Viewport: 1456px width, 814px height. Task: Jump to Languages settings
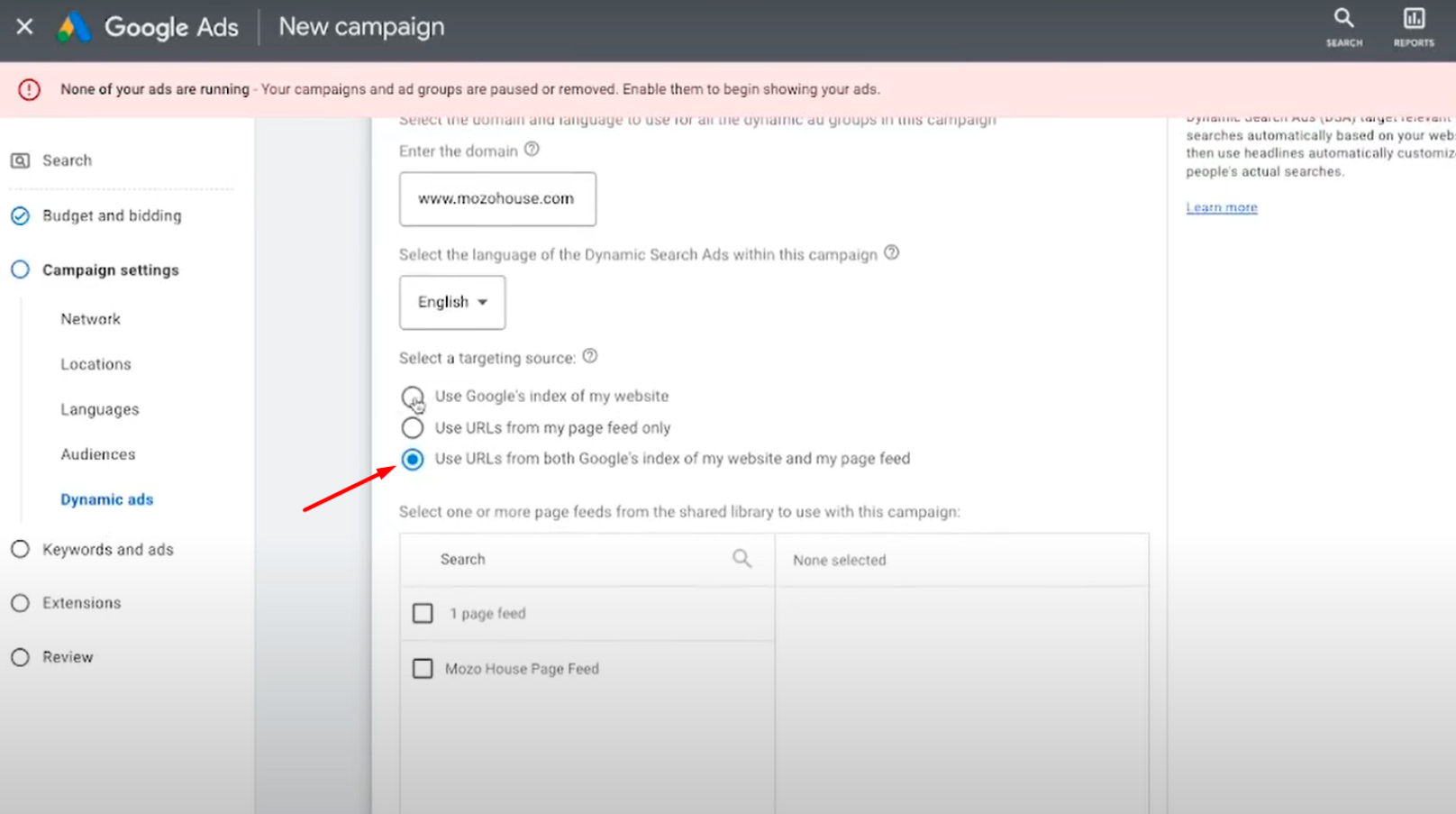(100, 409)
